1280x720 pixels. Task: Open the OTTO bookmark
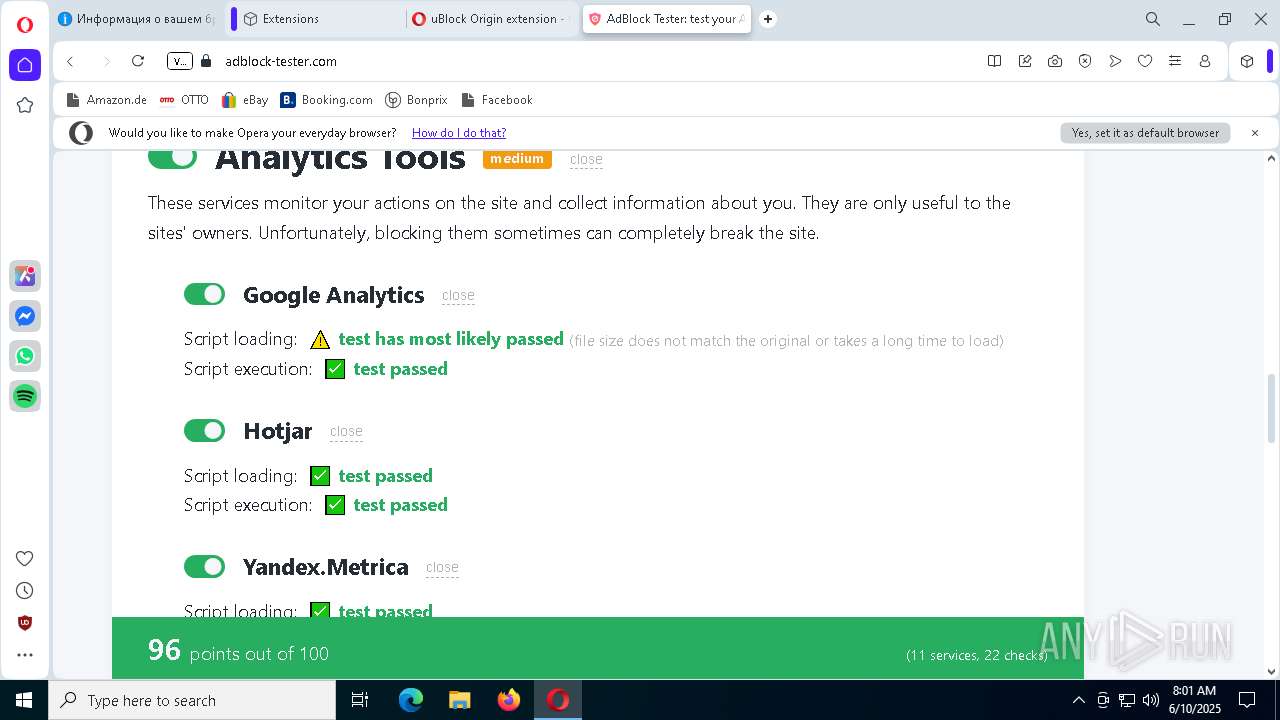185,100
